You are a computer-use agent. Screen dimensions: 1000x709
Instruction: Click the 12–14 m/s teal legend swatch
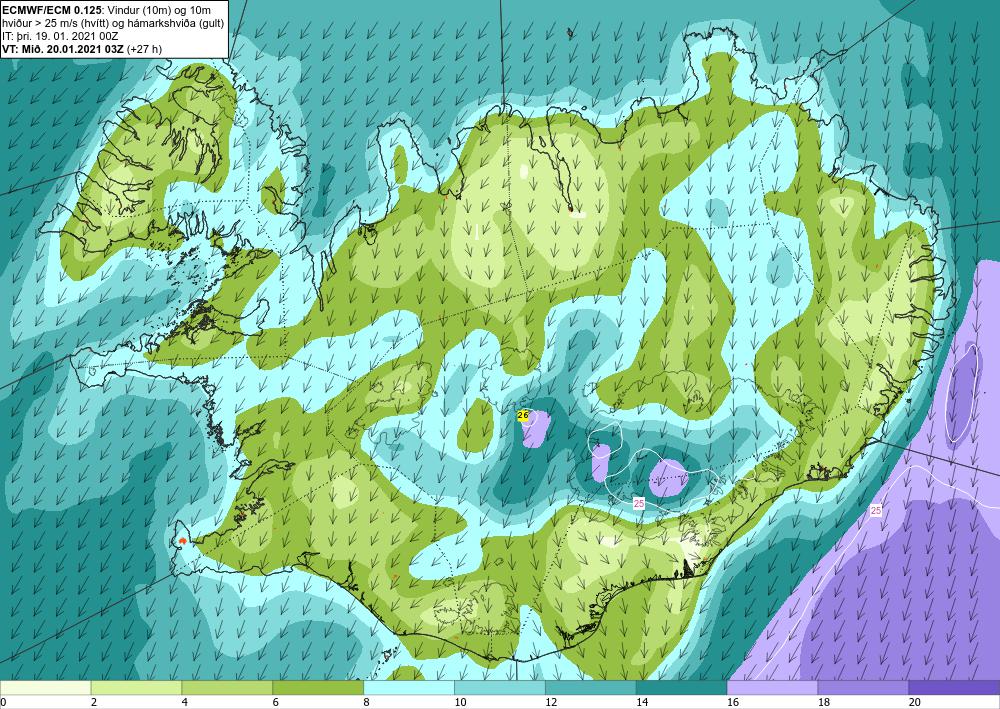pos(591,687)
